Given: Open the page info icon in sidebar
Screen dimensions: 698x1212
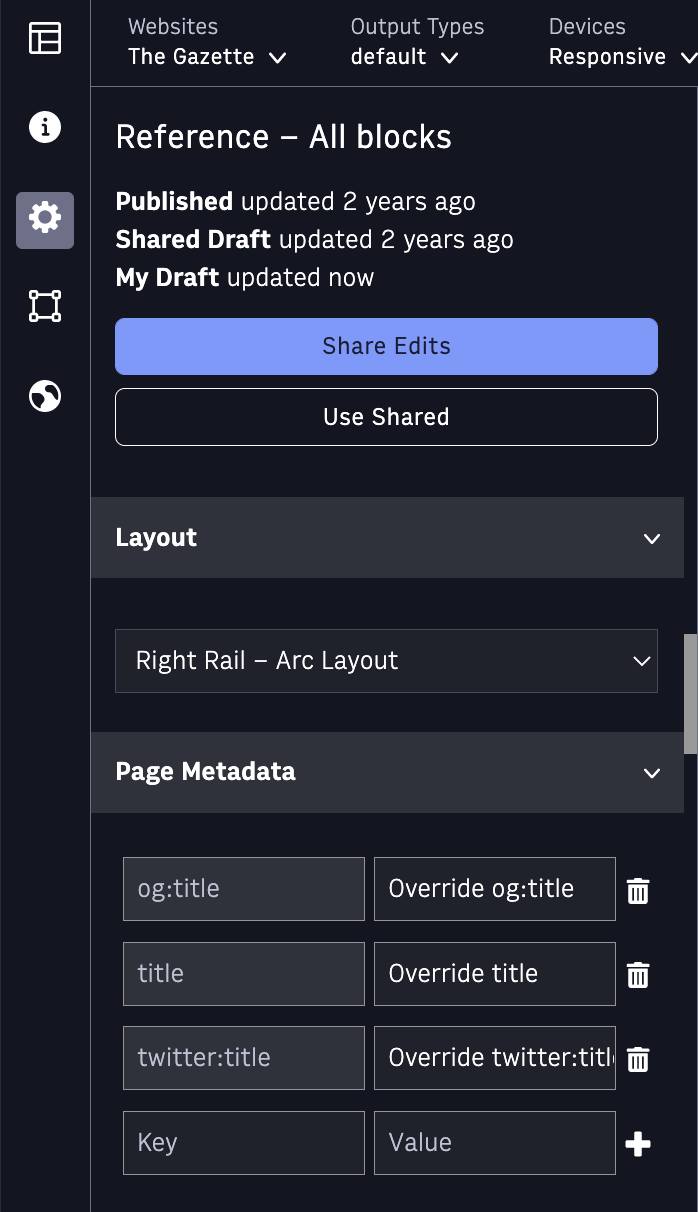Looking at the screenshot, I should pyautogui.click(x=45, y=127).
